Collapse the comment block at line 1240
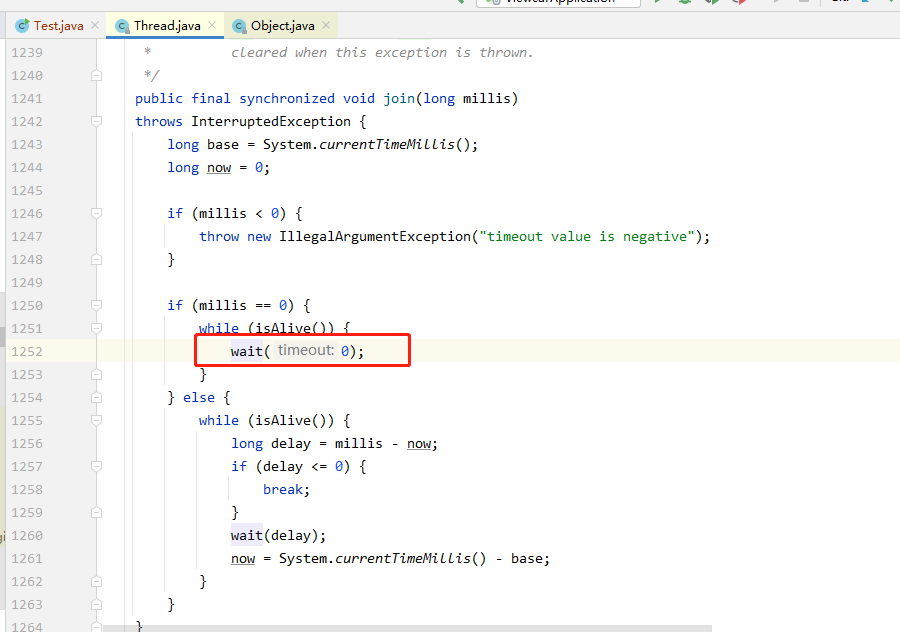Image resolution: width=900 pixels, height=632 pixels. pyautogui.click(x=96, y=76)
